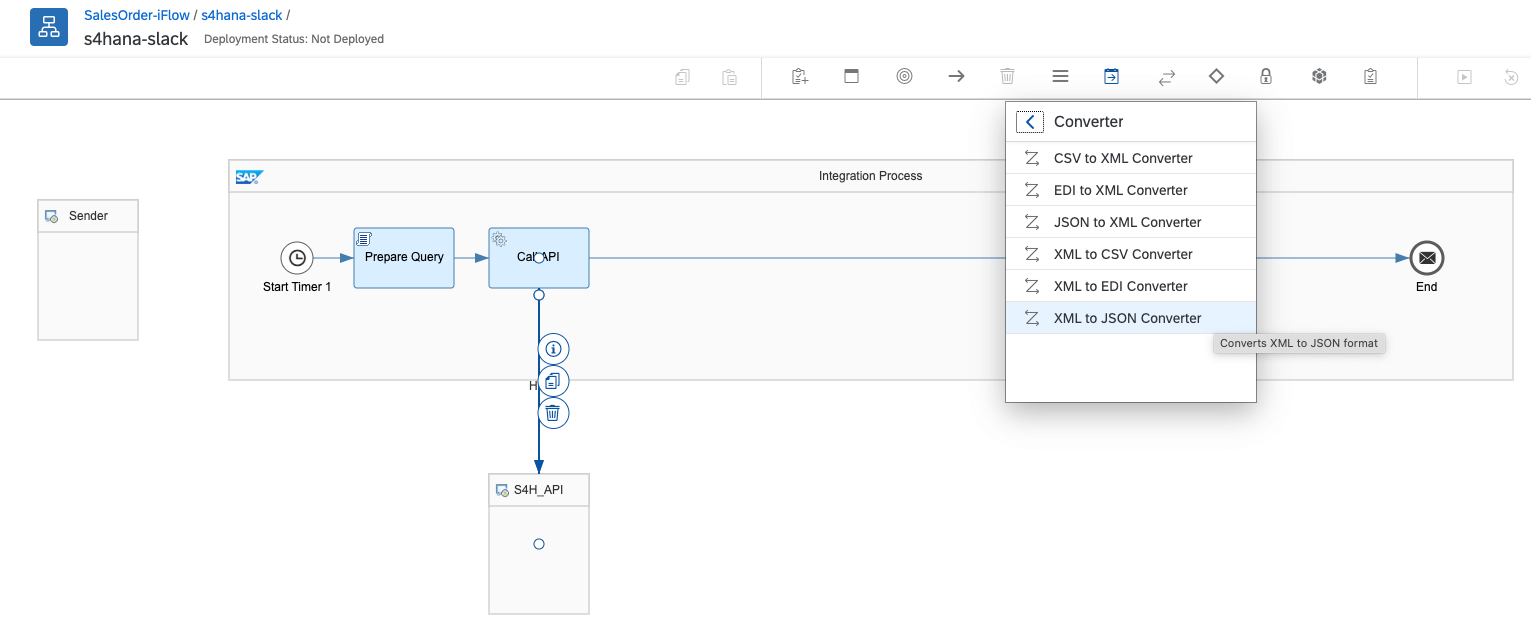Click the Clear Simulation icon
This screenshot has width=1531, height=626.
click(x=1512, y=76)
